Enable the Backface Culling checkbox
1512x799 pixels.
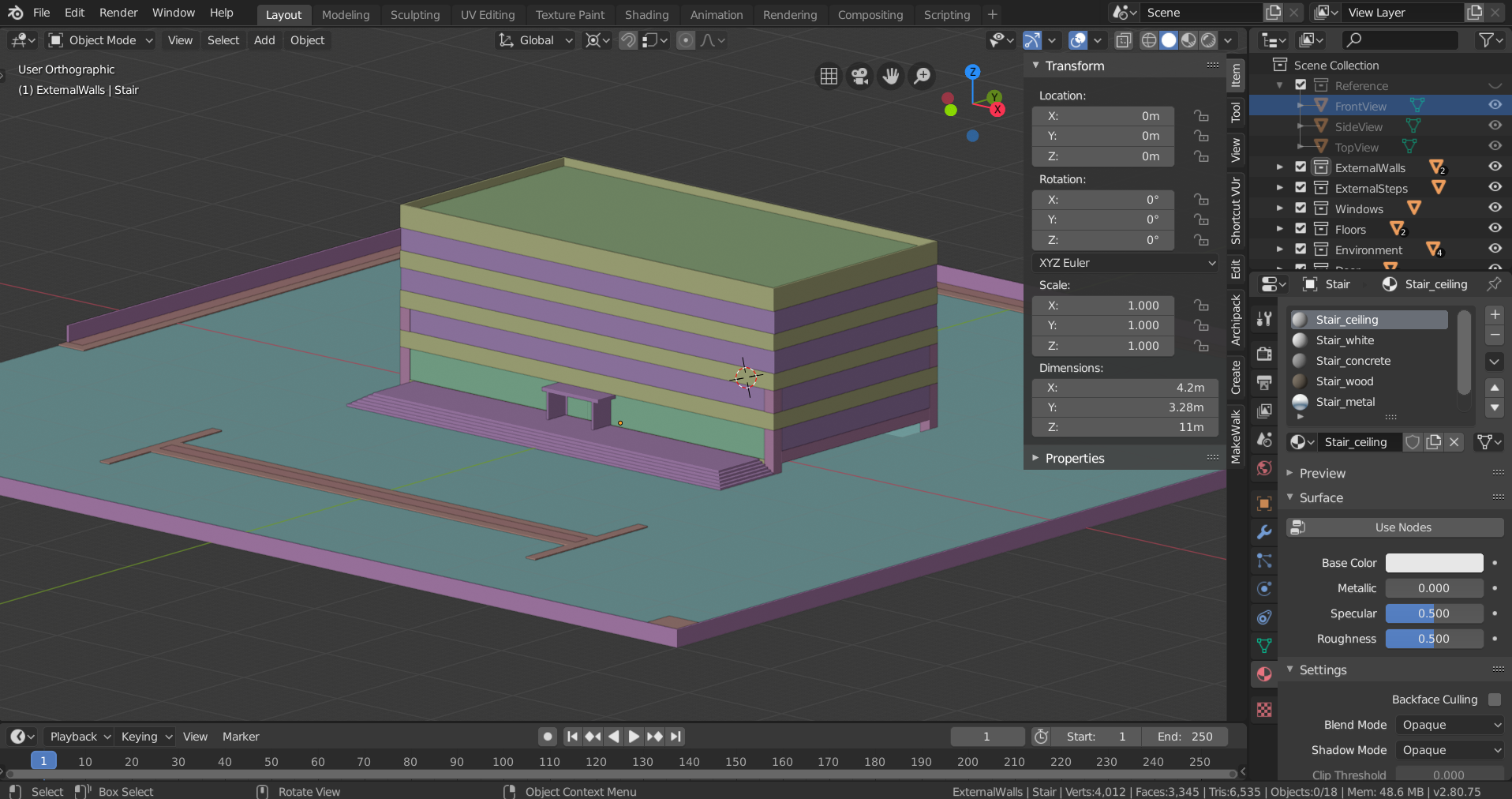[1494, 700]
